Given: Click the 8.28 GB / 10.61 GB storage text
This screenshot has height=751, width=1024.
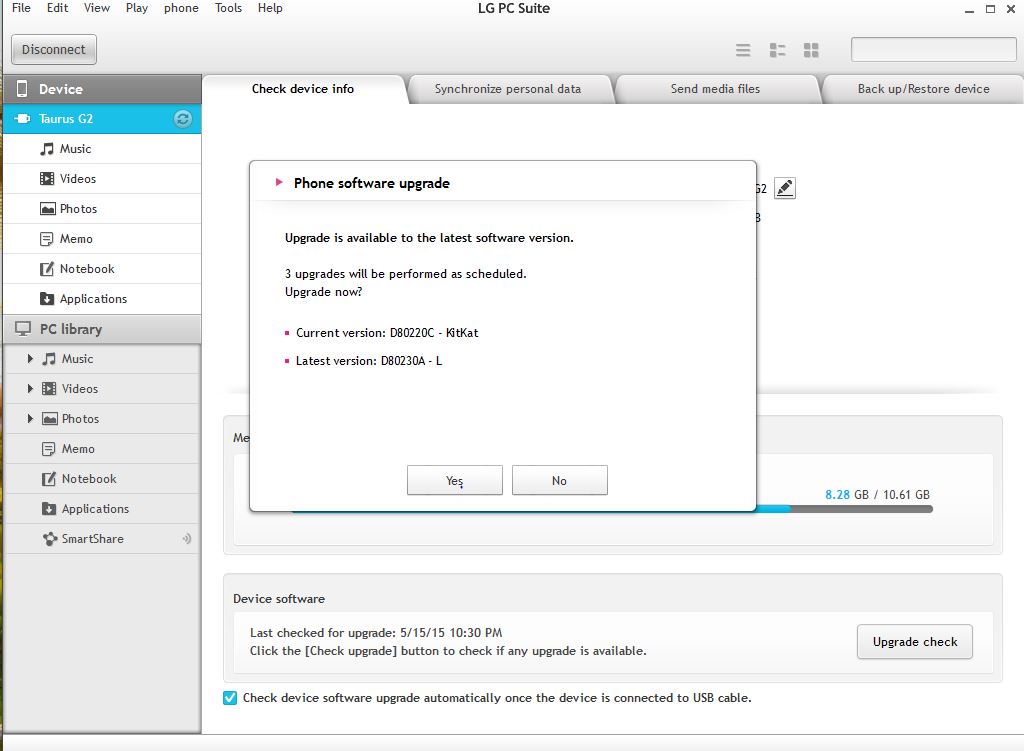Looking at the screenshot, I should pos(877,494).
